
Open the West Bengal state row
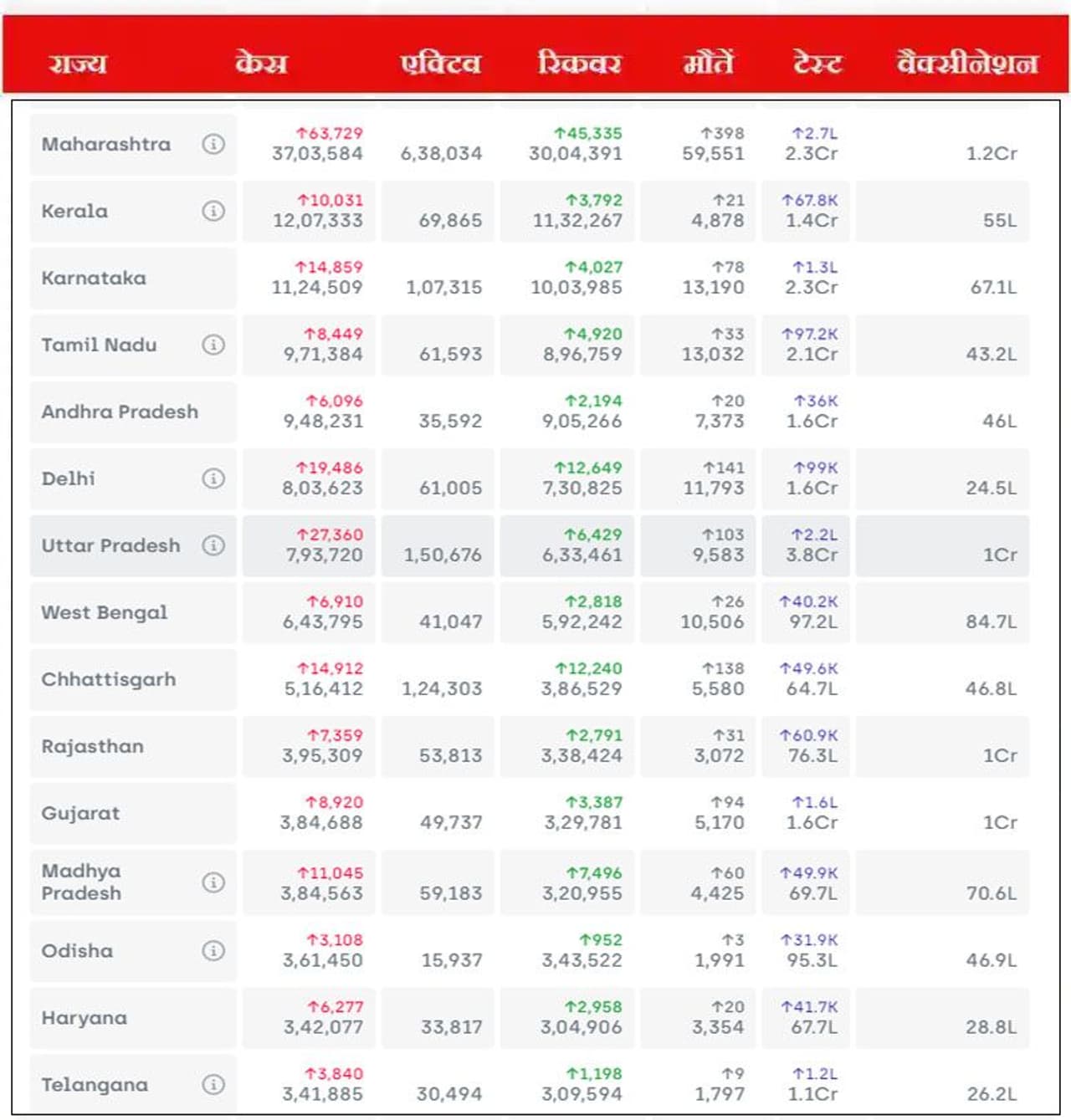[x=105, y=612]
